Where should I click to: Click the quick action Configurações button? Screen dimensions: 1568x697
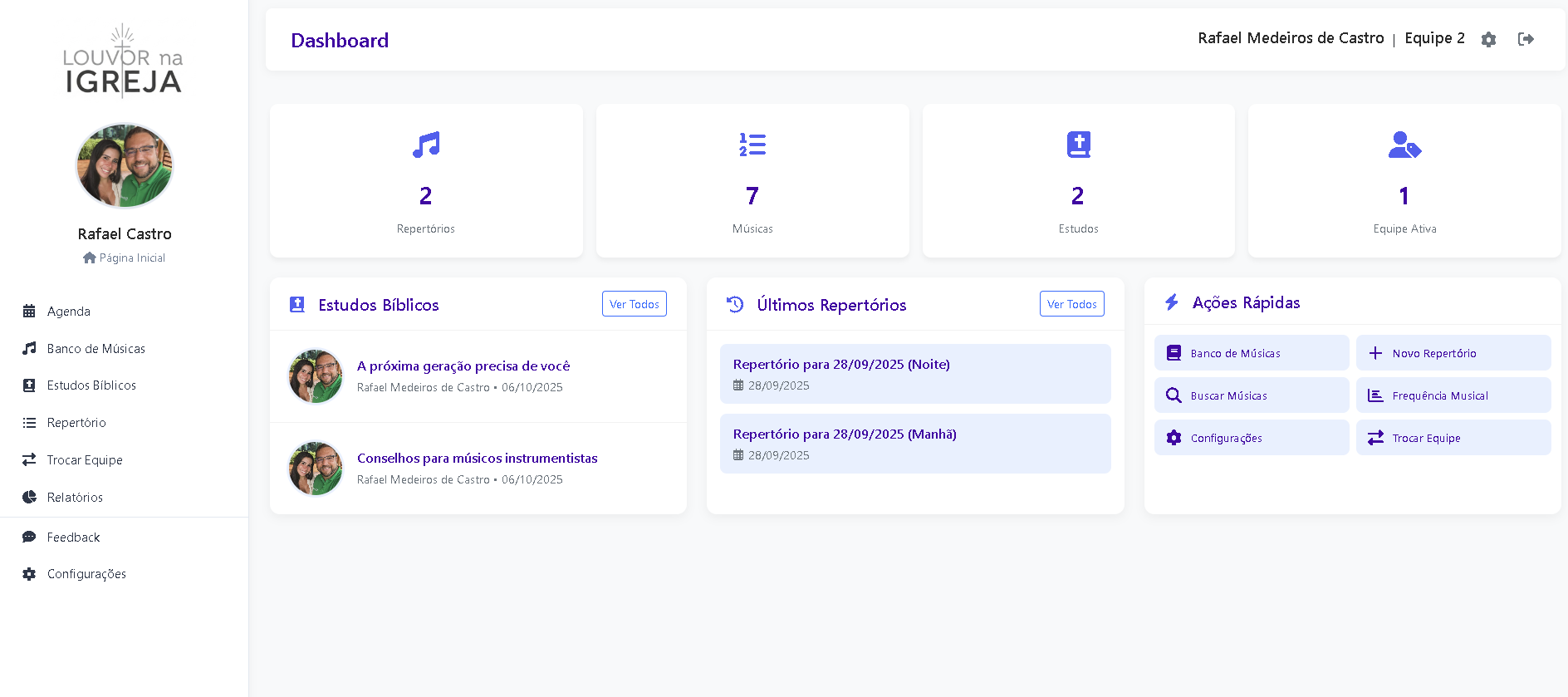click(1252, 438)
